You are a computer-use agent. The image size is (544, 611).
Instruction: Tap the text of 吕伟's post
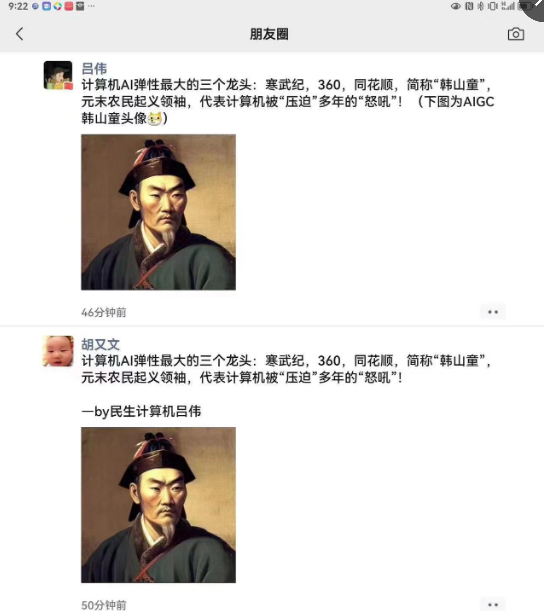288,101
